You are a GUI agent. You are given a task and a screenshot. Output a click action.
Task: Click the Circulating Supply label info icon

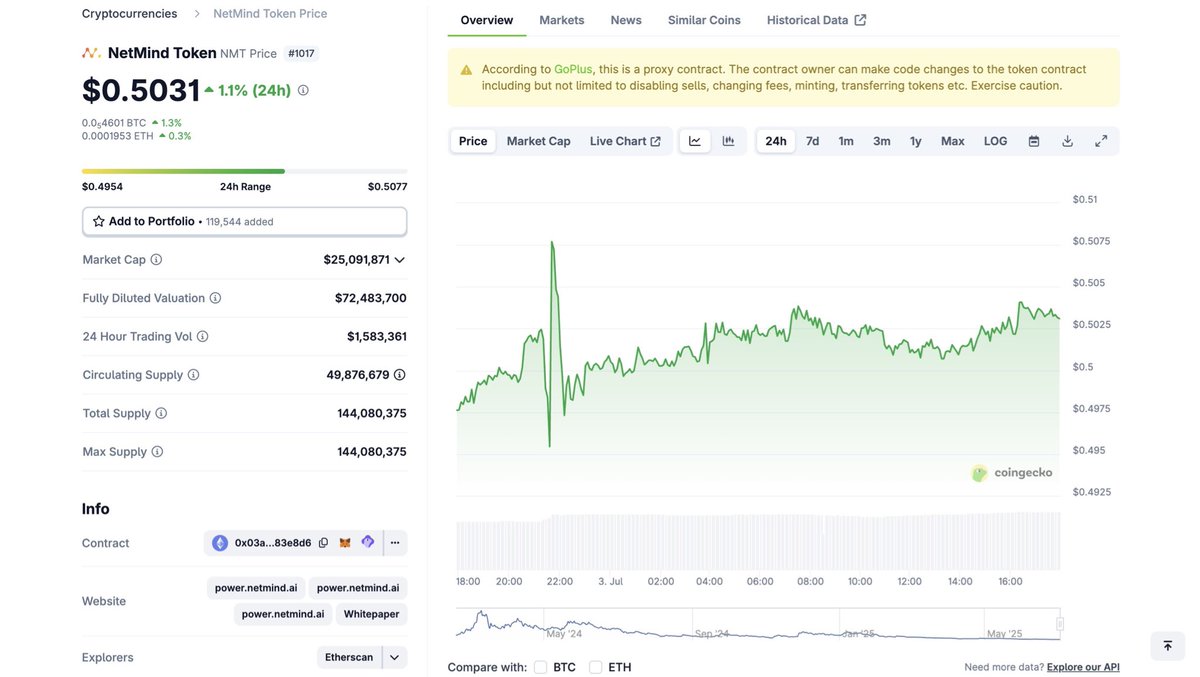pos(194,375)
